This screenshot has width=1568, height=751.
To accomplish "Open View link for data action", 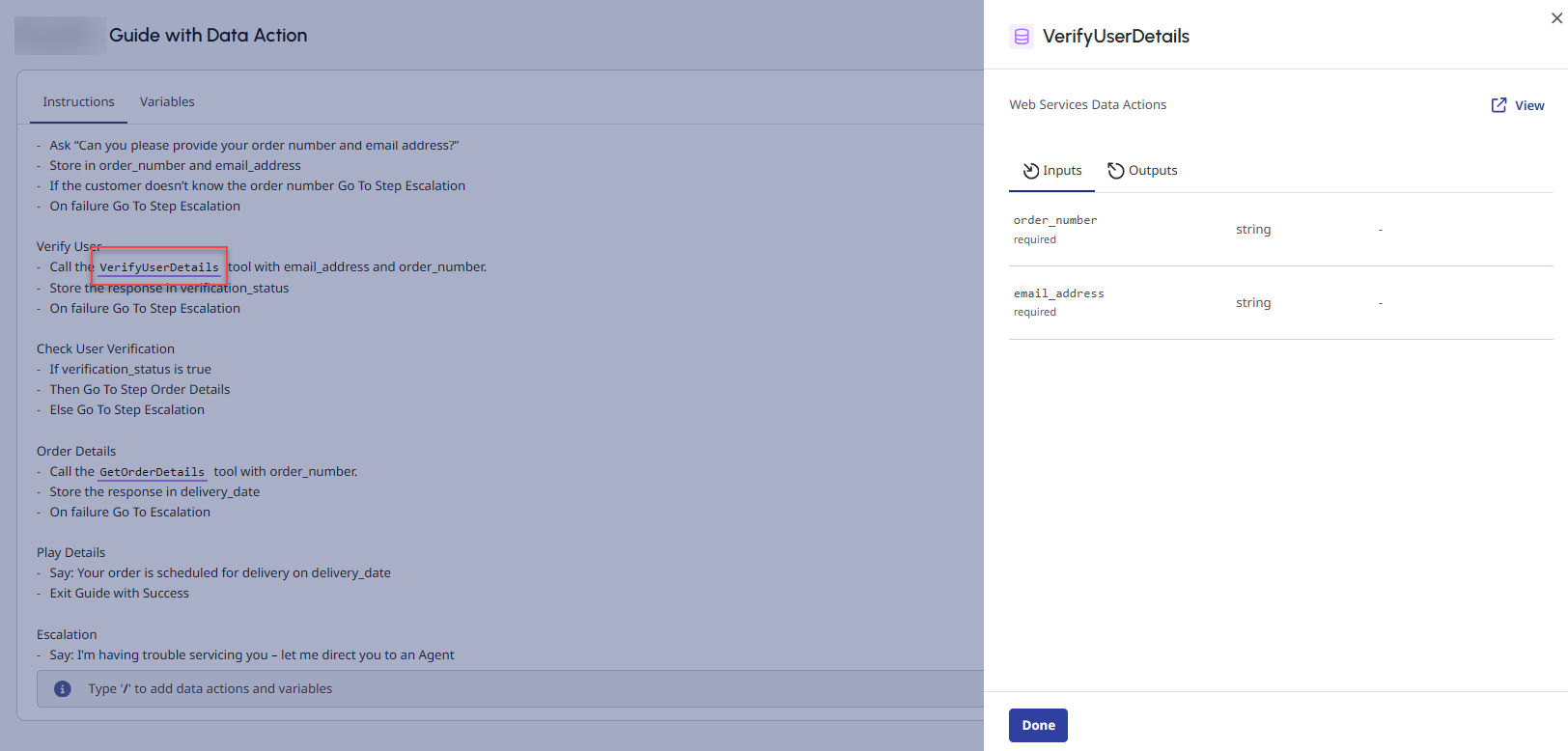I will pos(1518,105).
